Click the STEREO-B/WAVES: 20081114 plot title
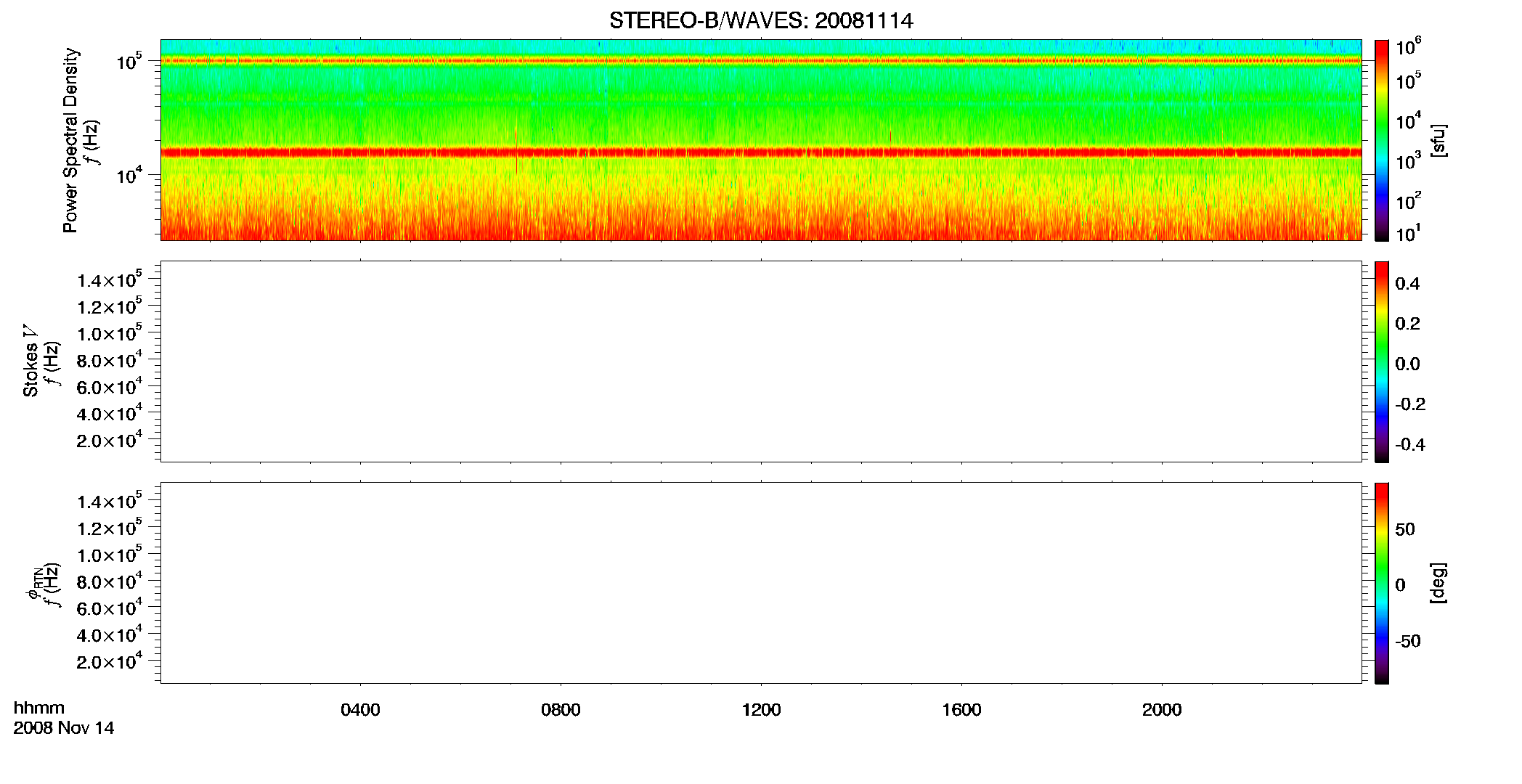The width and height of the screenshot is (1522, 784). (x=761, y=20)
